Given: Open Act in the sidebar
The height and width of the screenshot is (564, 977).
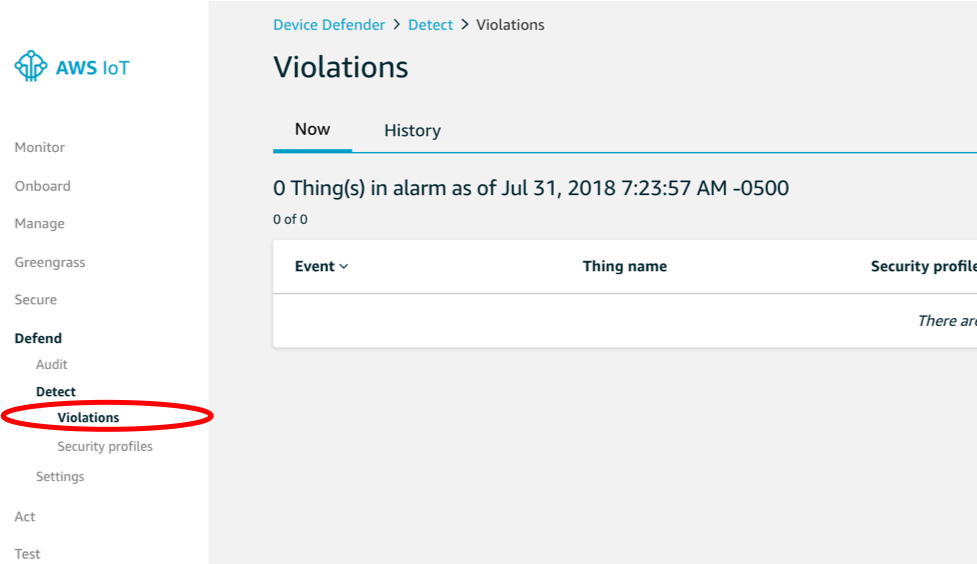Looking at the screenshot, I should click(x=25, y=517).
